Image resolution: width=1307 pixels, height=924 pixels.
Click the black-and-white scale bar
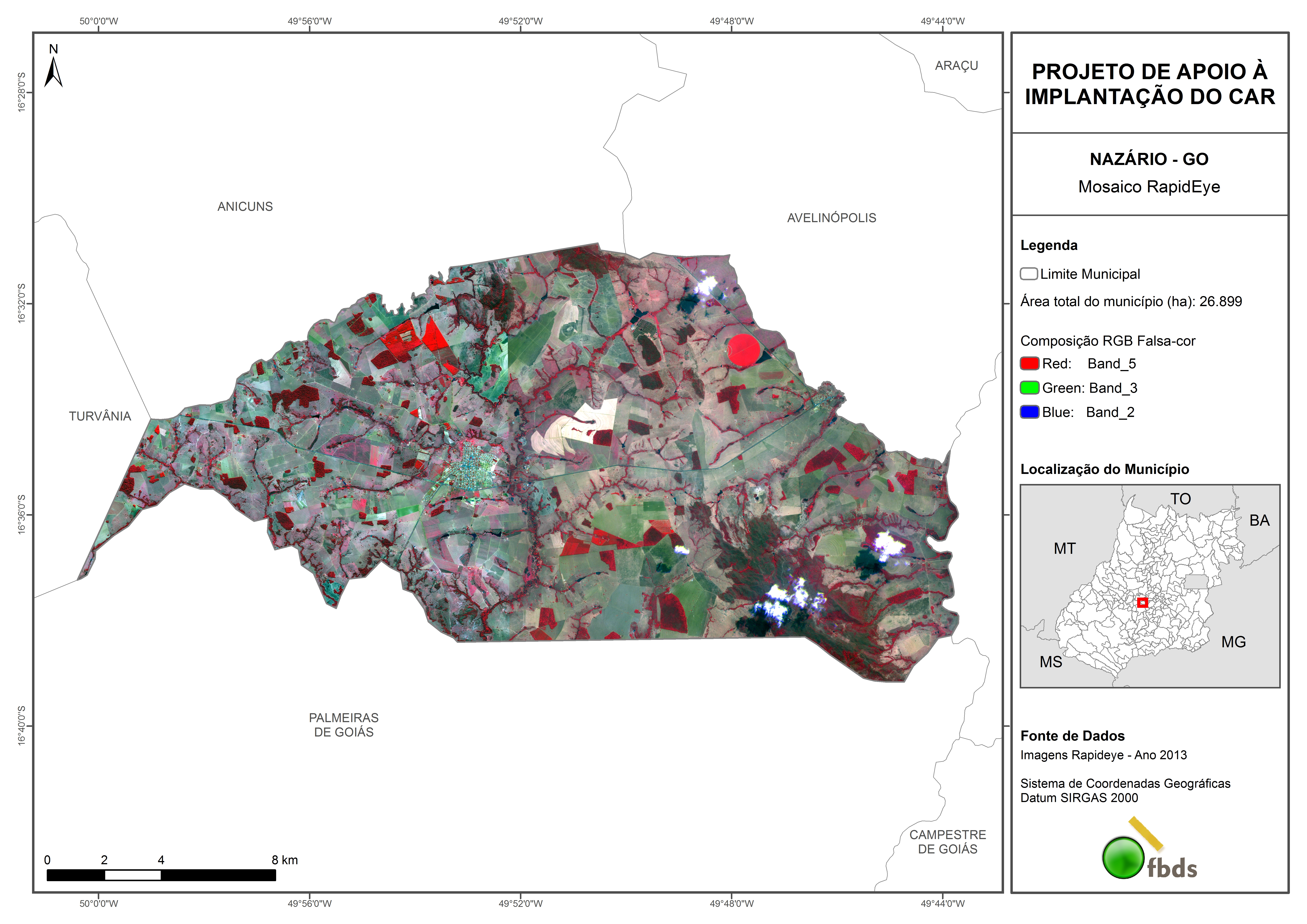(161, 875)
